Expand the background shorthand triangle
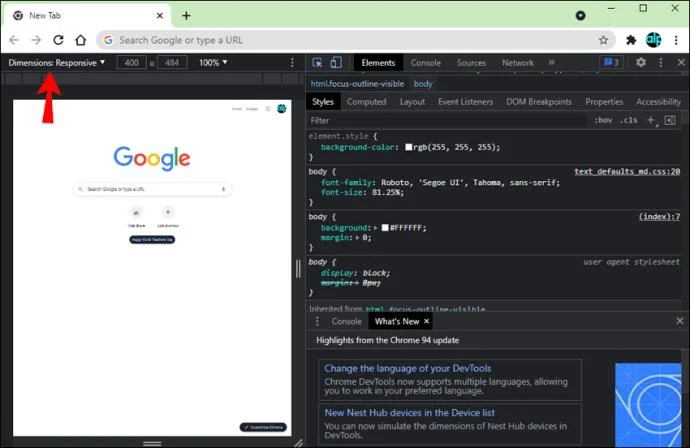Image resolution: width=690 pixels, height=448 pixels. click(x=375, y=228)
